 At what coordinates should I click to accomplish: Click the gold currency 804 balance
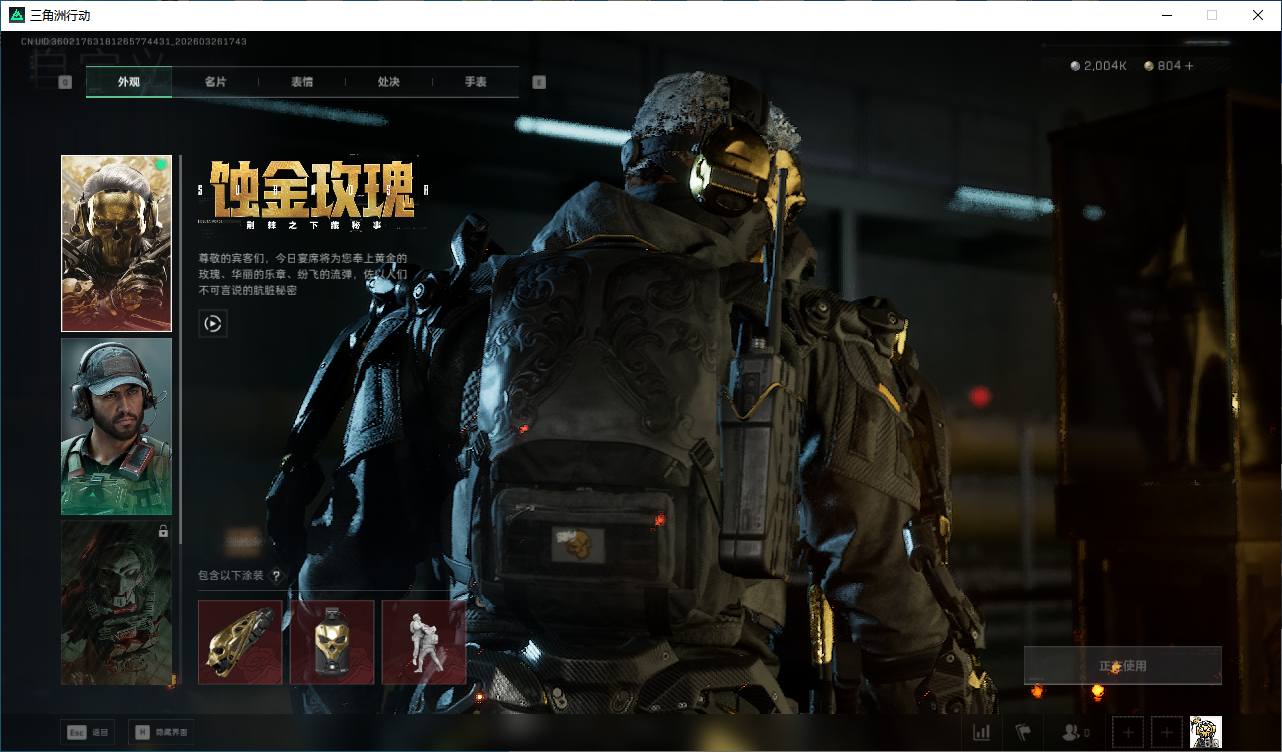[1162, 66]
